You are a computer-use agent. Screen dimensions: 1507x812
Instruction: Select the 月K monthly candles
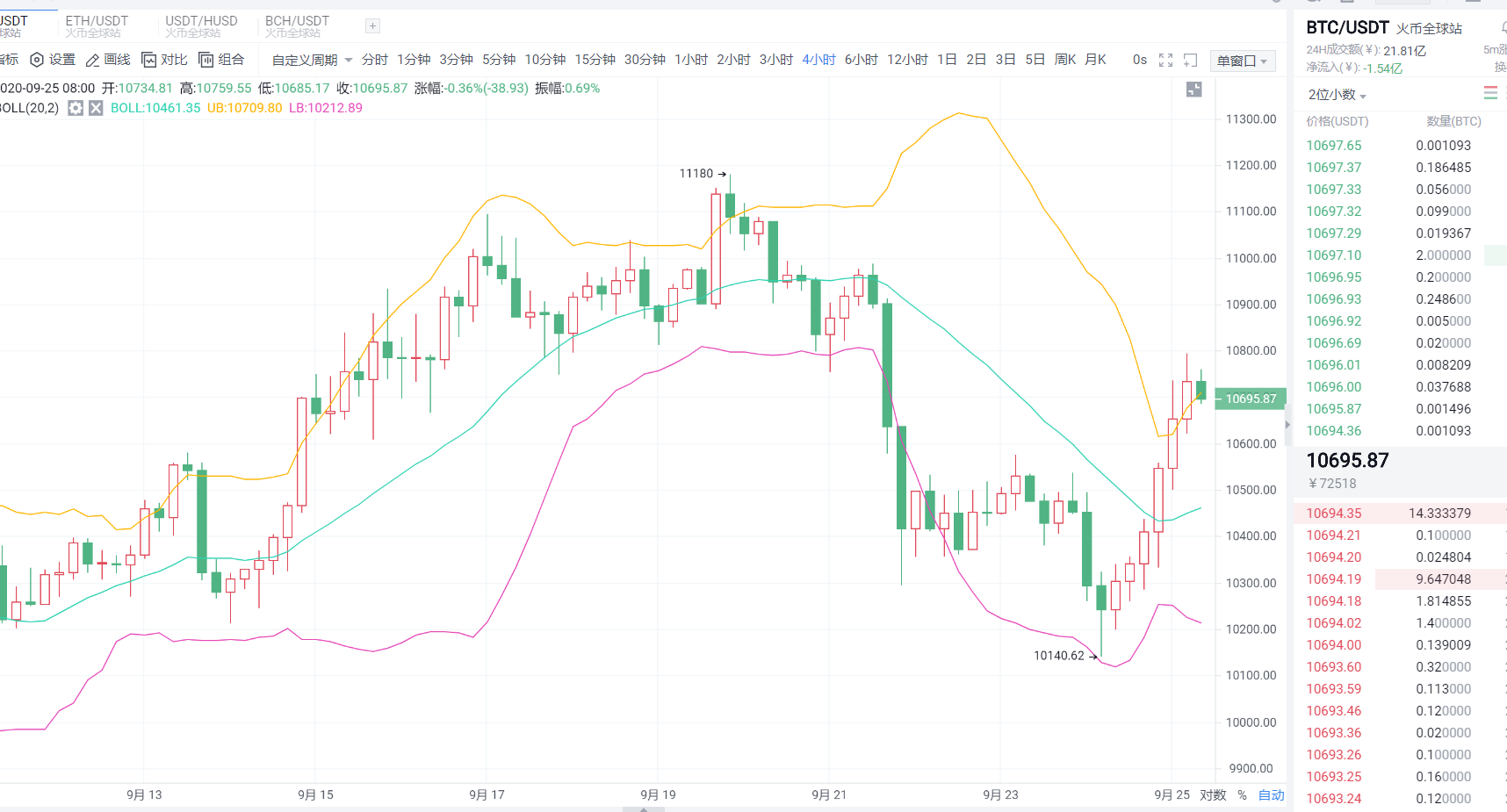pos(1095,60)
